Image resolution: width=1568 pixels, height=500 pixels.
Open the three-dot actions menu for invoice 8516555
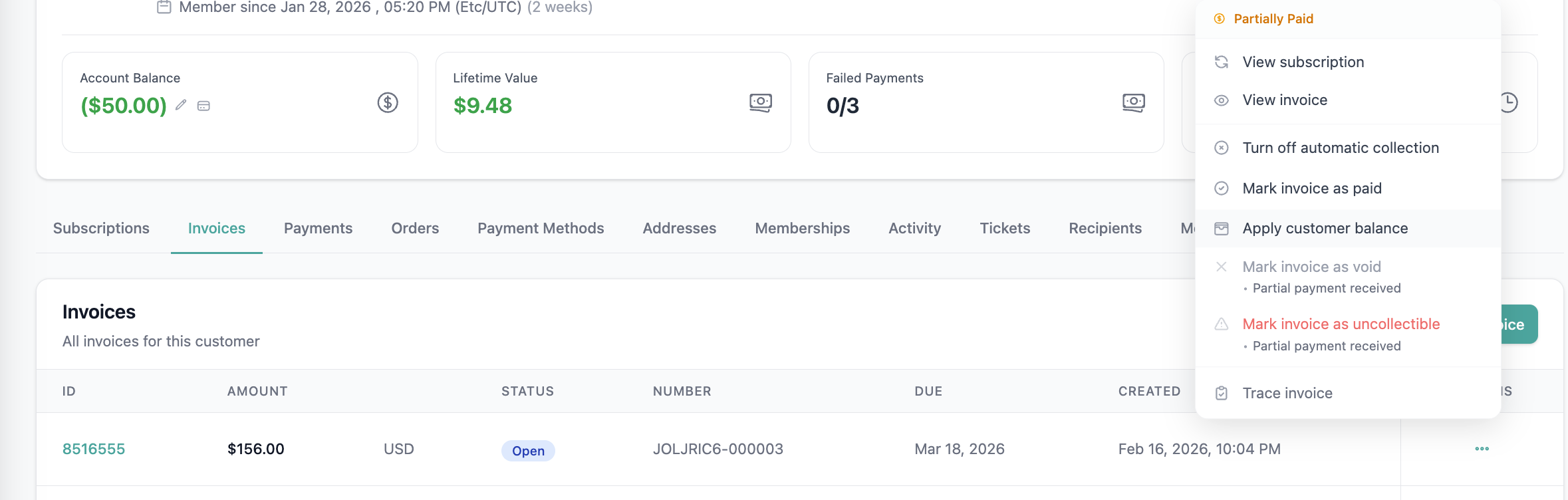coord(1482,449)
